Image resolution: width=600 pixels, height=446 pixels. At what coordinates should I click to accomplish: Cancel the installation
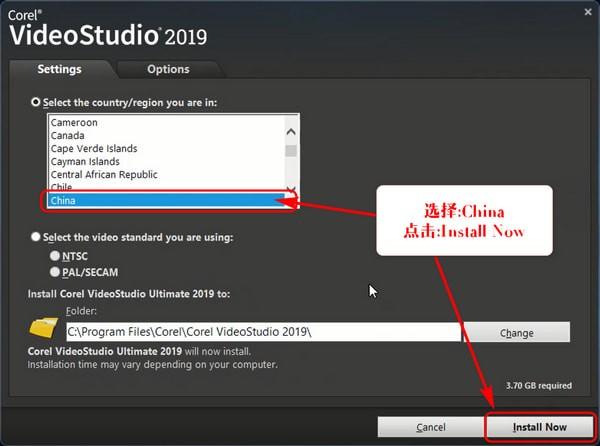[431, 427]
